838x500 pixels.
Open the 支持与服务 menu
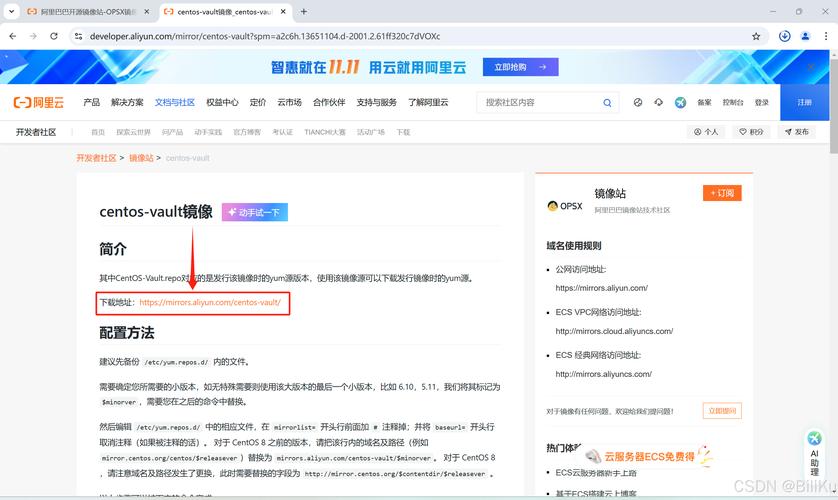(376, 102)
